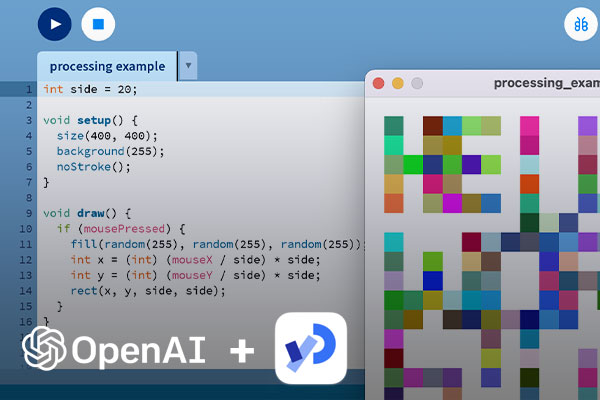Click the dark brown square in canvas top row
The height and width of the screenshot is (400, 600).
click(433, 126)
